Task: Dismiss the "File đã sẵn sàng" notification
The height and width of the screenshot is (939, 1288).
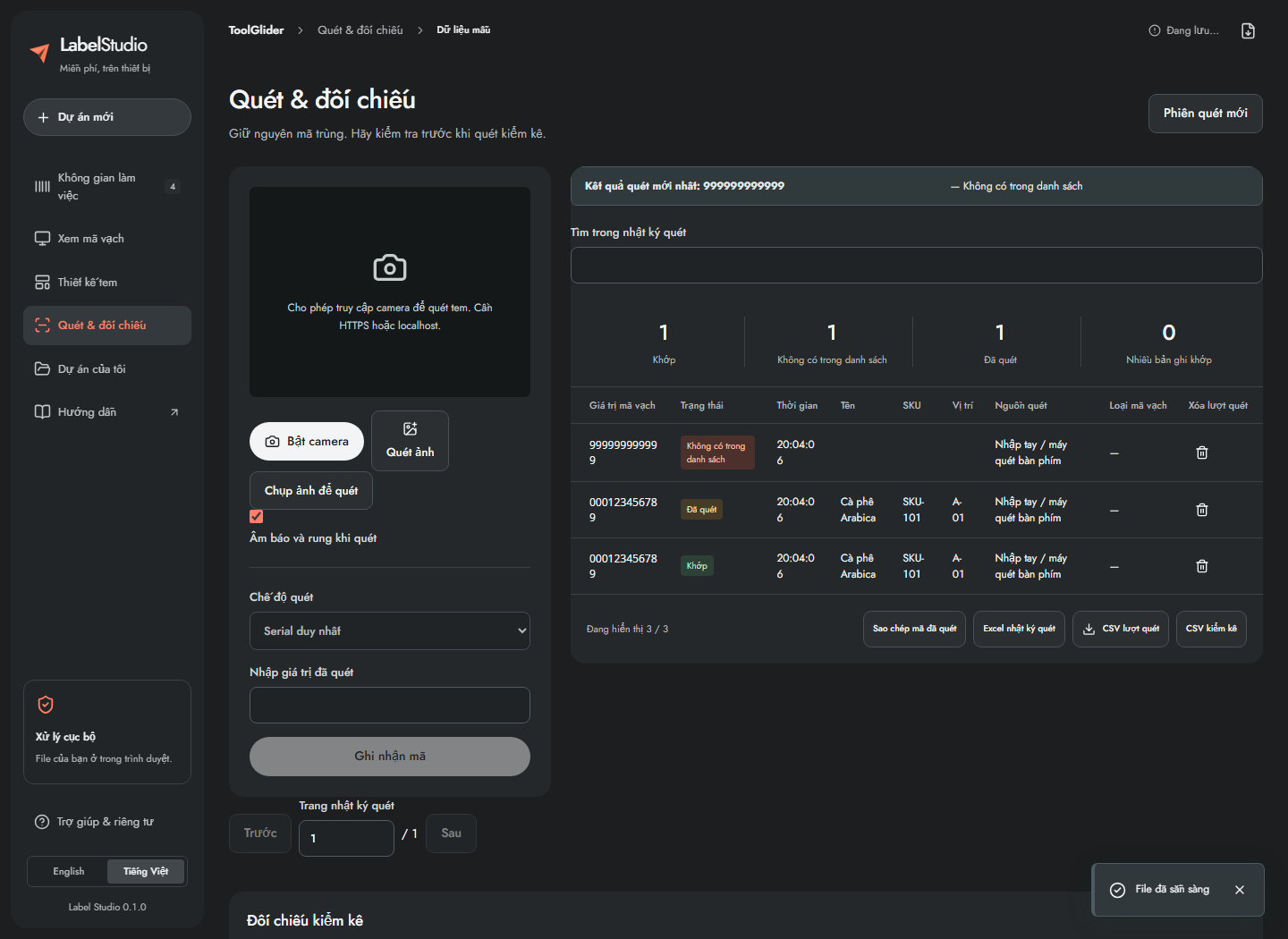Action: (1240, 890)
